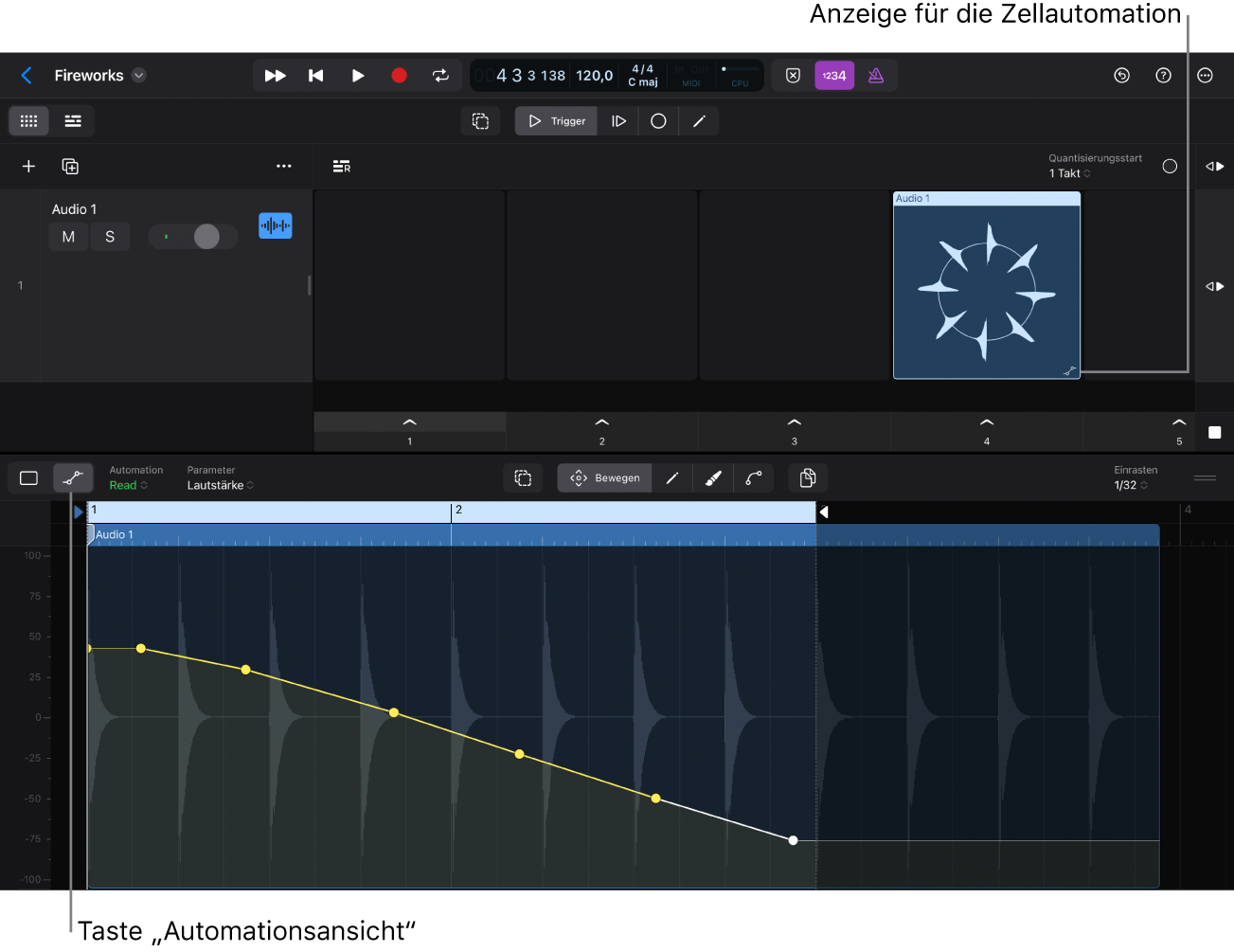The width and height of the screenshot is (1234, 952).
Task: Switch to the grid view tab
Action: pyautogui.click(x=28, y=121)
